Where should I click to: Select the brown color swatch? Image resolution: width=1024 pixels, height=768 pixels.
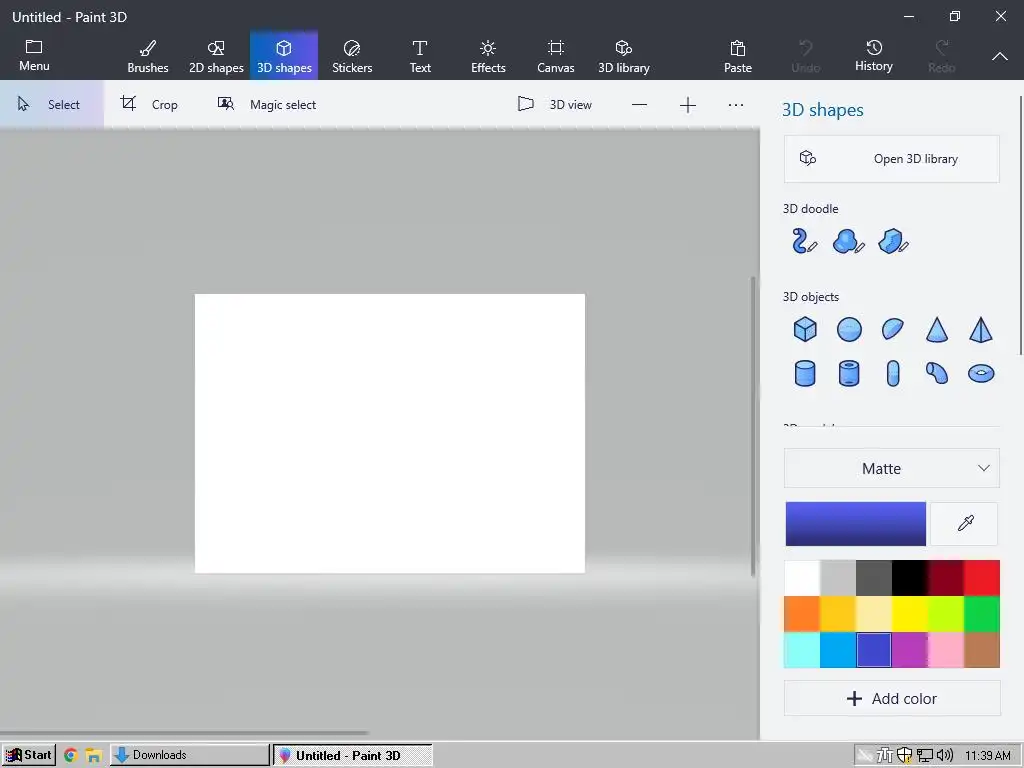(x=982, y=650)
